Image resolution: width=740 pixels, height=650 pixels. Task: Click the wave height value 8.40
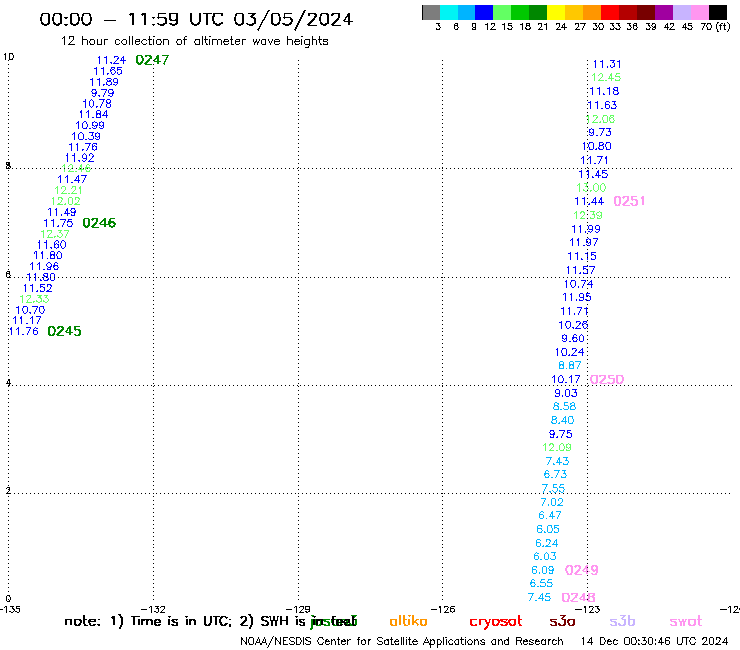pos(563,421)
